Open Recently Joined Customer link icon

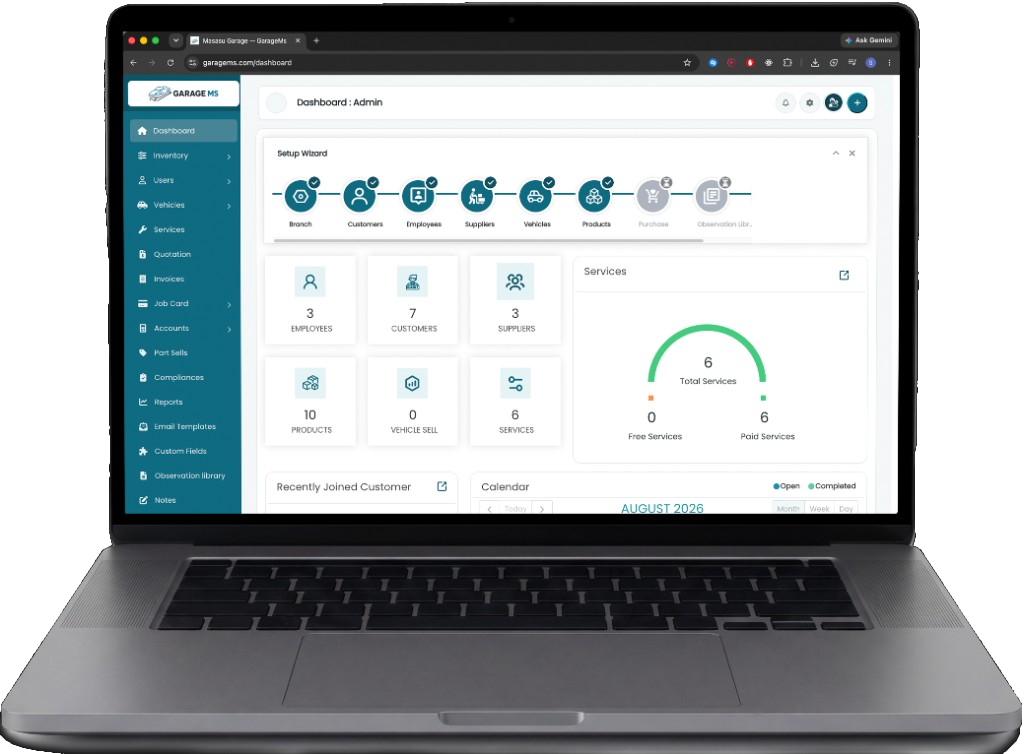(442, 486)
